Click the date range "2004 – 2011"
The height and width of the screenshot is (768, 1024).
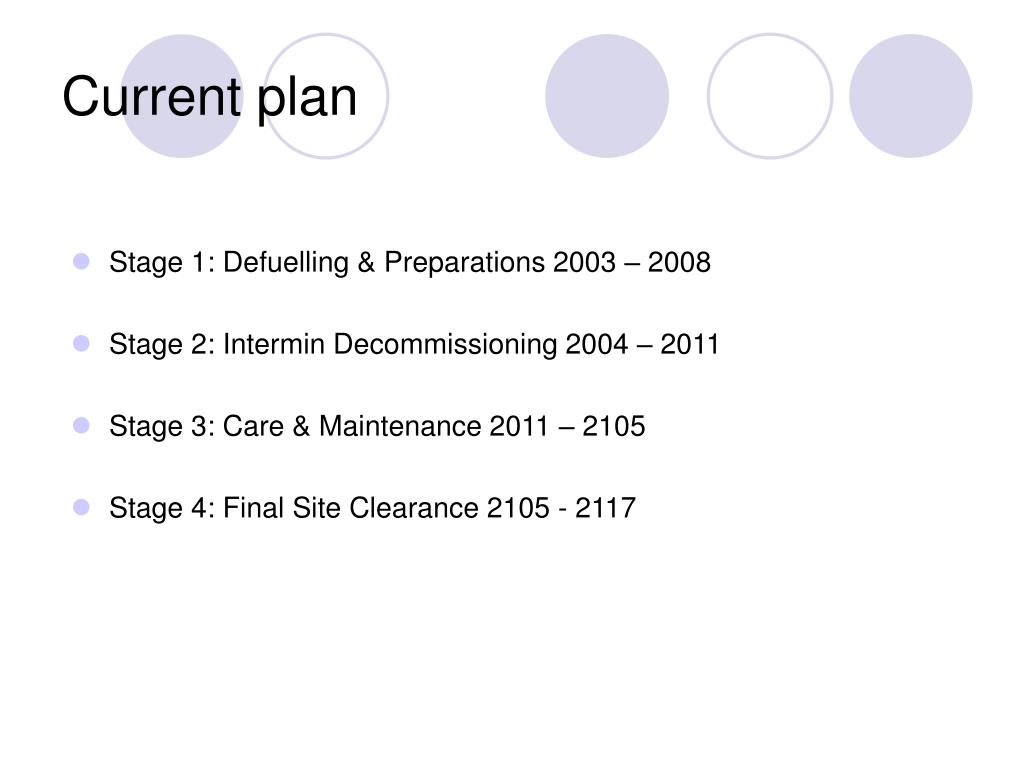click(x=642, y=344)
